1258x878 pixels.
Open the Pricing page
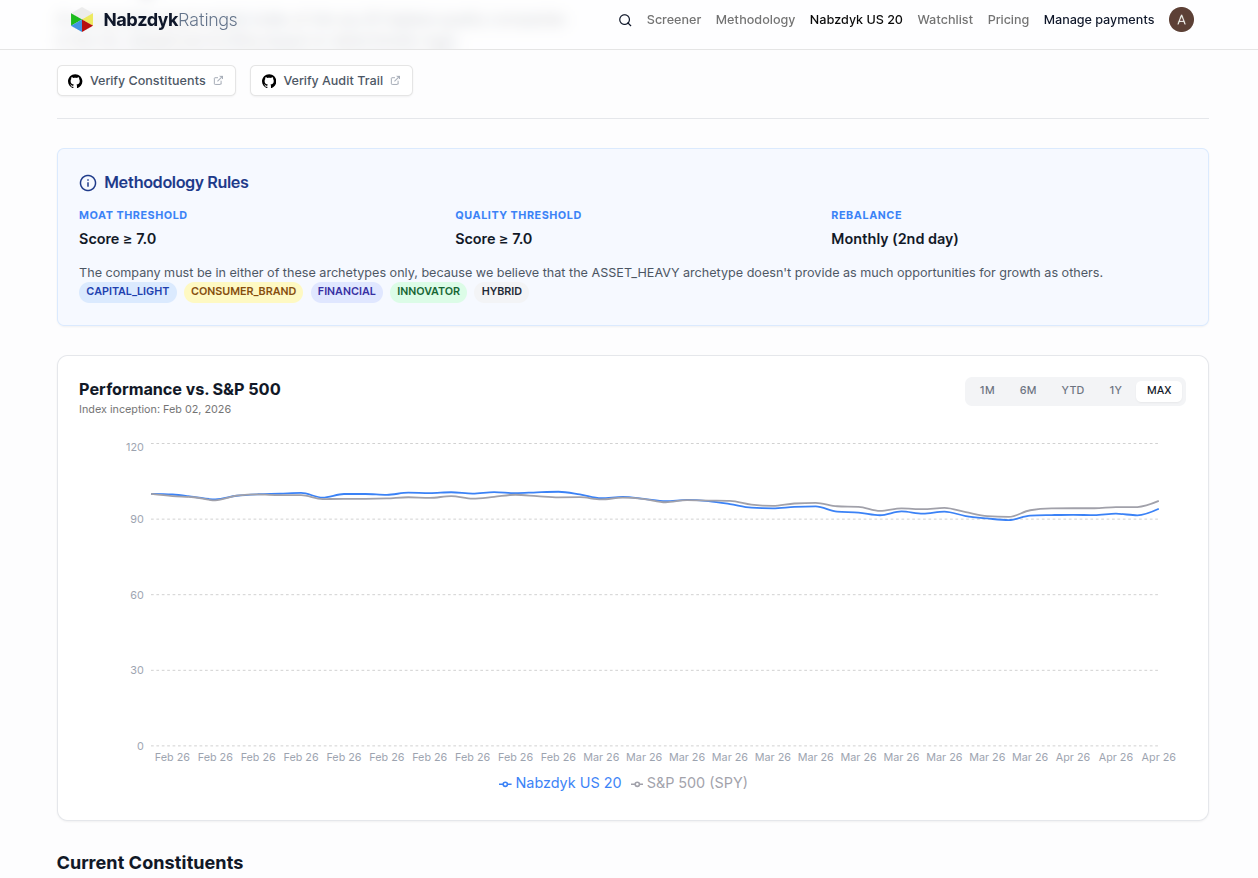[1008, 20]
